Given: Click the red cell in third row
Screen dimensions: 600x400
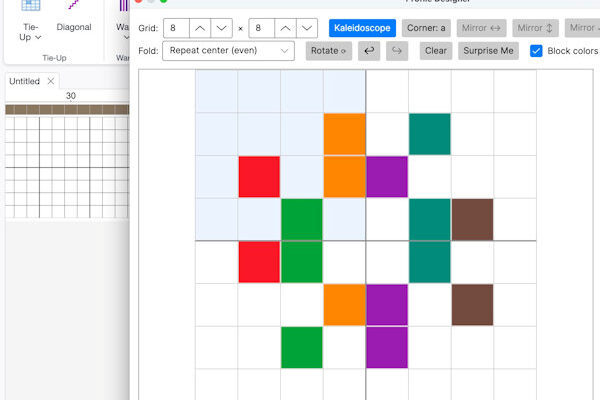Looking at the screenshot, I should coord(259,177).
